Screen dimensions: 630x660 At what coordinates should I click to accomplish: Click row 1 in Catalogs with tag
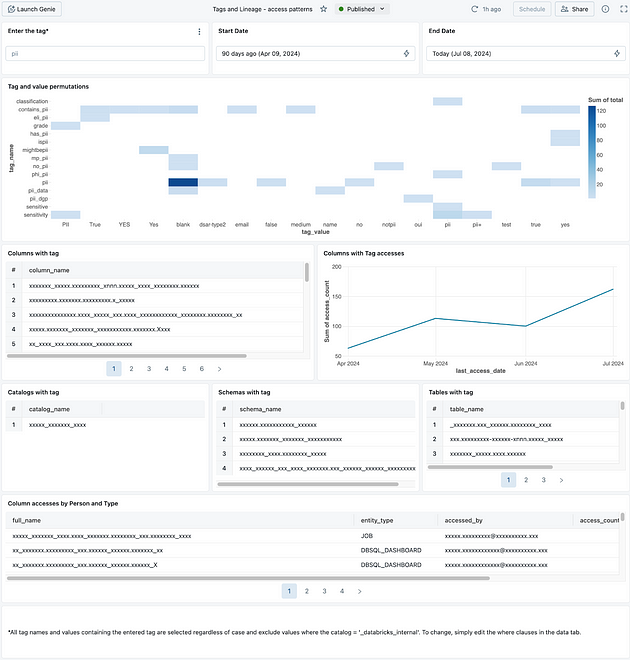pyautogui.click(x=105, y=425)
